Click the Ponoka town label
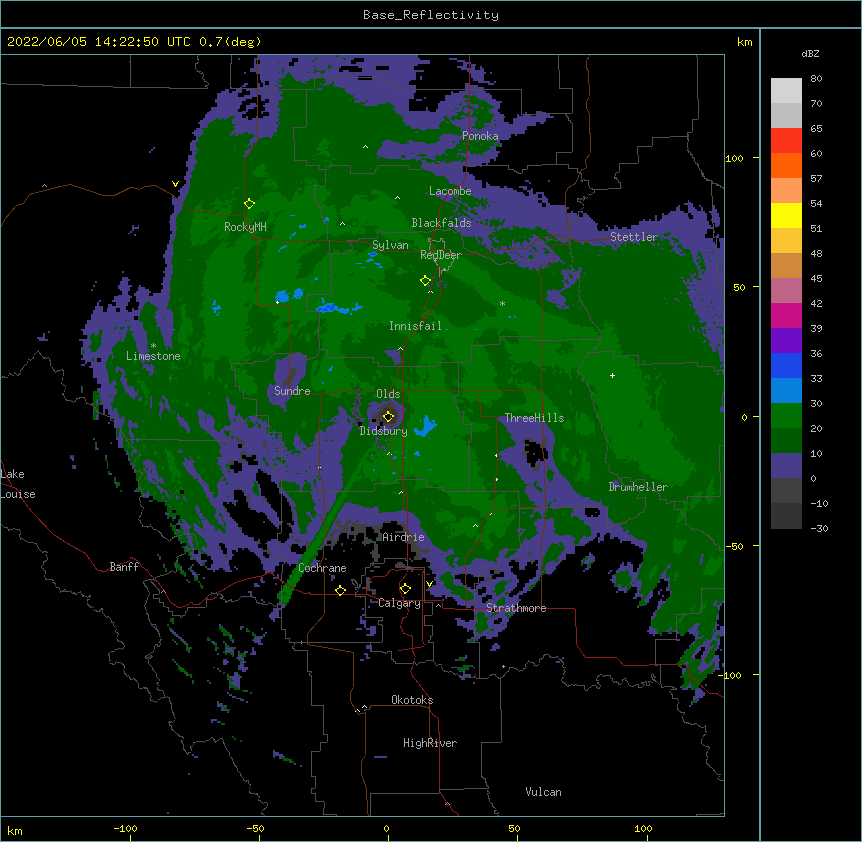This screenshot has width=862, height=842. pos(480,136)
